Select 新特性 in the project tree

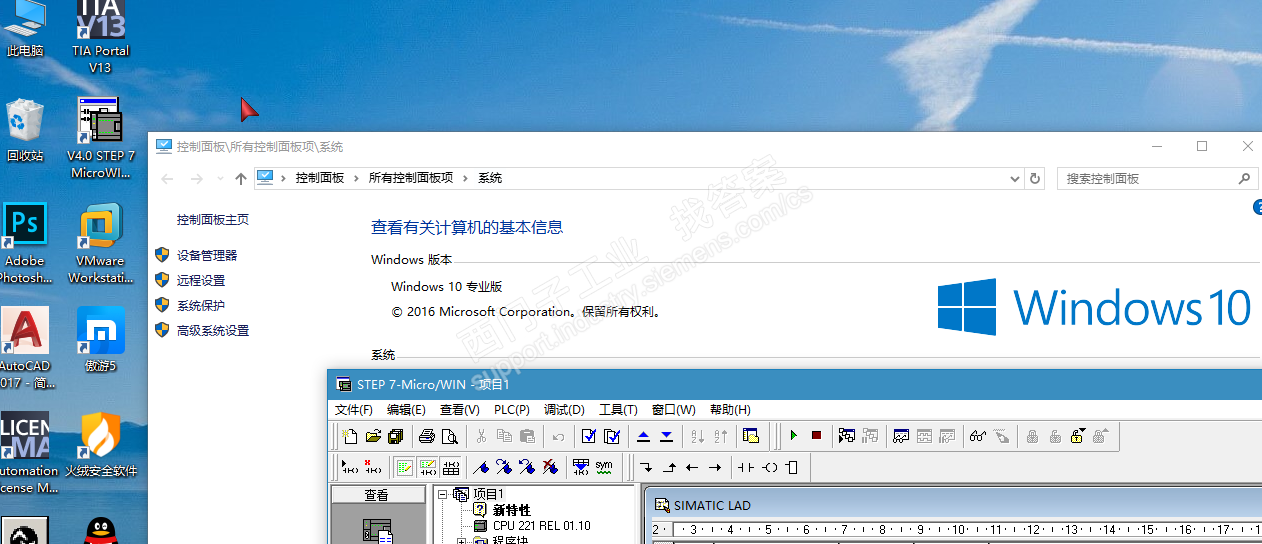(512, 510)
